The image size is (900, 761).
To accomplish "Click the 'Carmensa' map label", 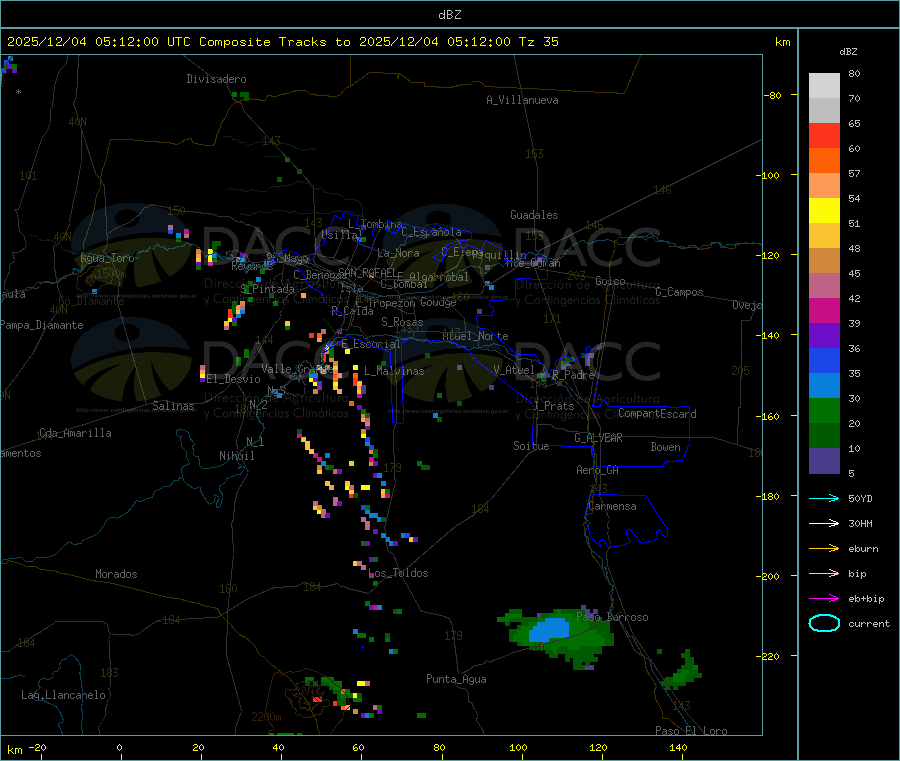I will point(612,506).
